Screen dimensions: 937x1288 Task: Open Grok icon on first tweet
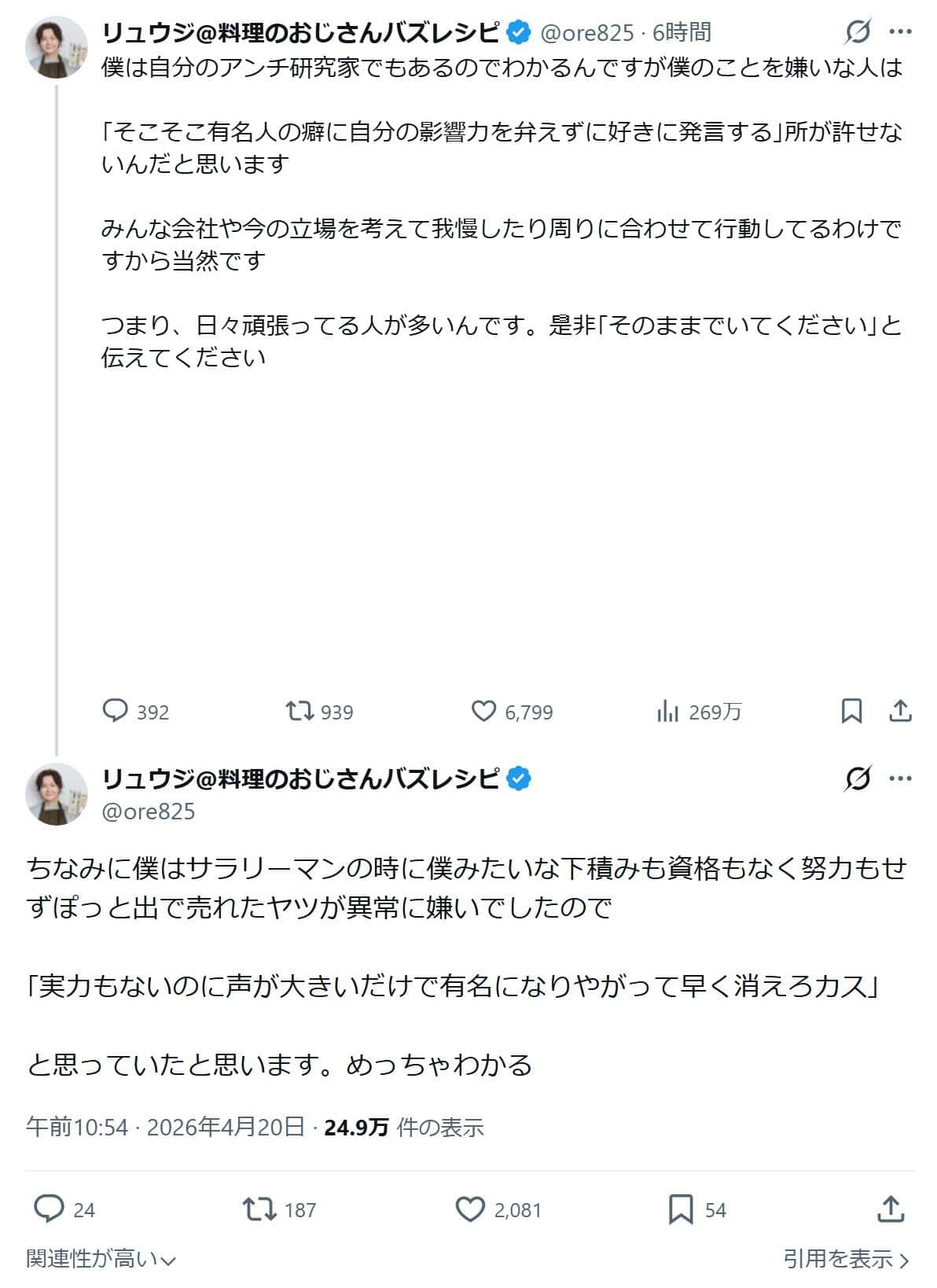click(x=858, y=32)
